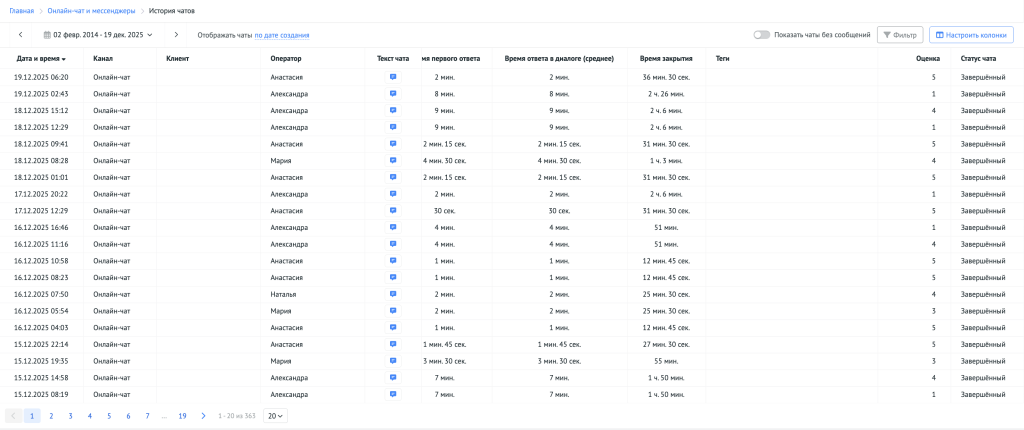Change display mode 'по дате создания'
Screen dimensions: 1024x430
click(x=281, y=35)
